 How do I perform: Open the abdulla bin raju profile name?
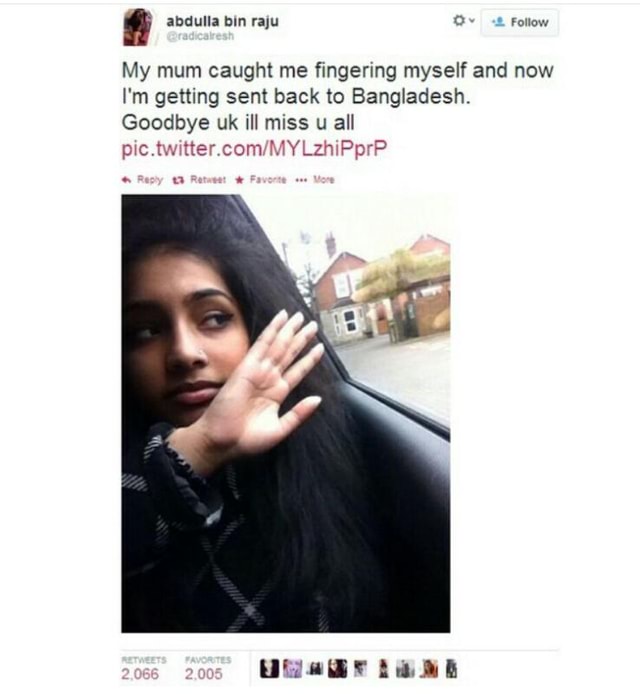click(x=223, y=20)
